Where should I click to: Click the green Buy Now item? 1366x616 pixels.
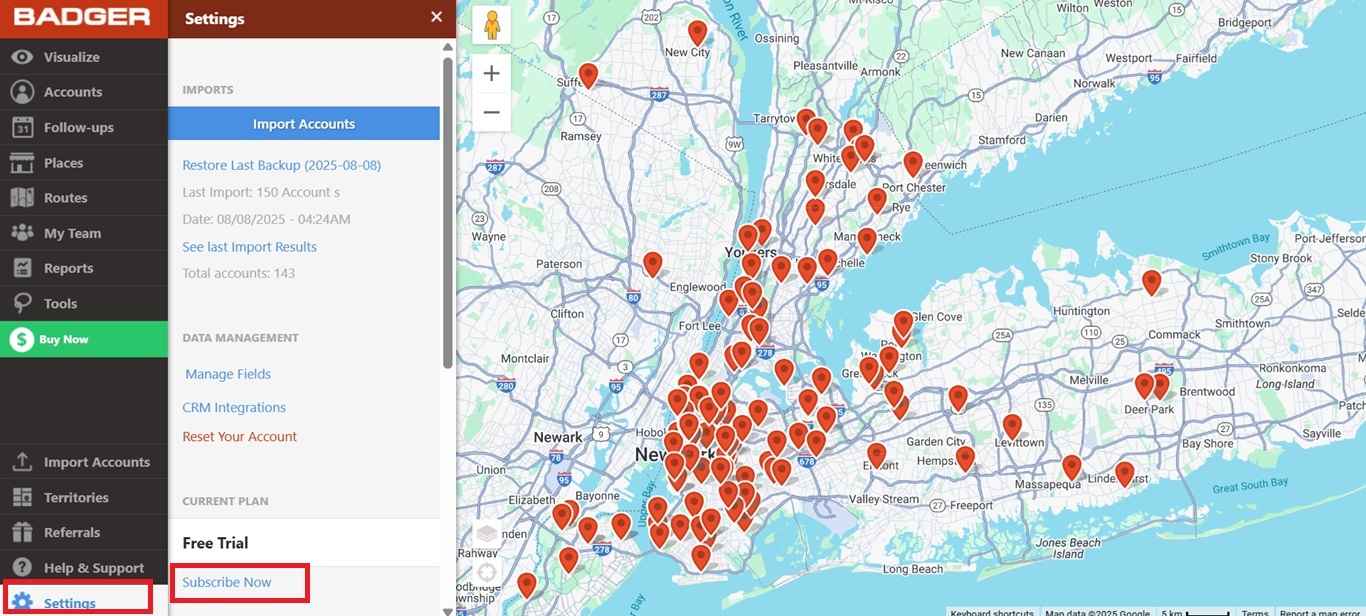tap(84, 339)
